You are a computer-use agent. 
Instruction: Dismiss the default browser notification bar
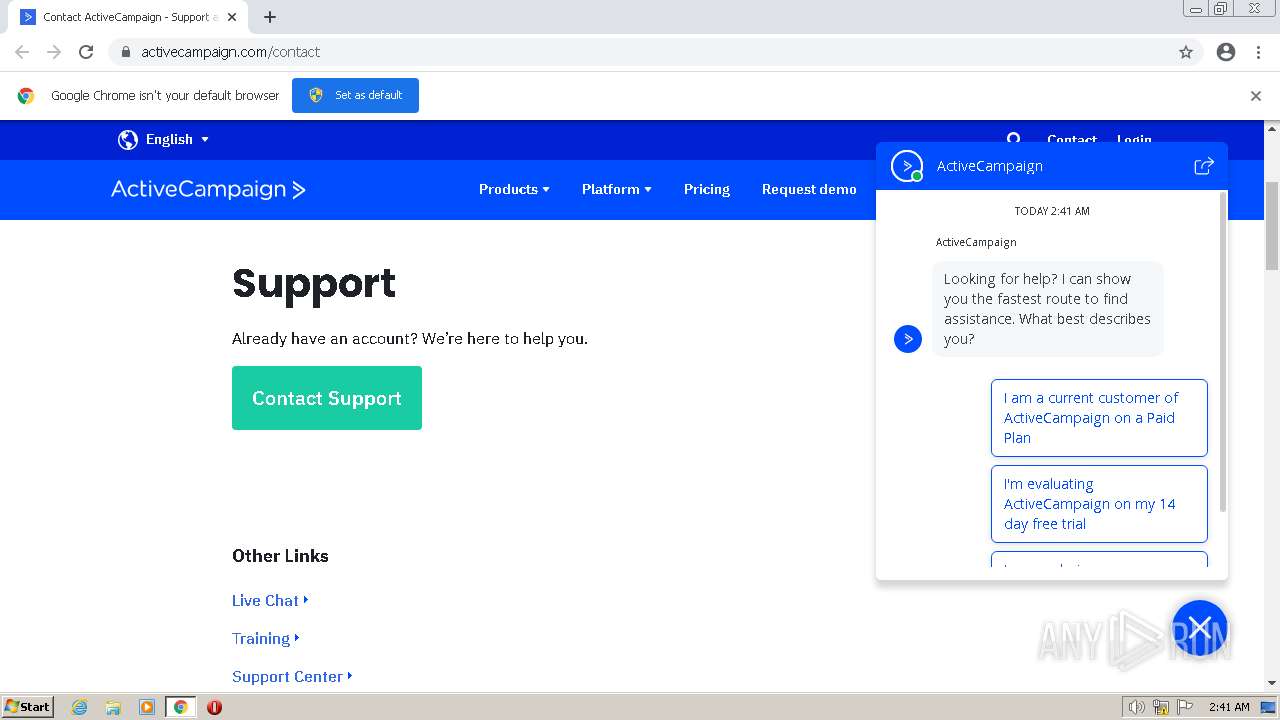[1256, 96]
